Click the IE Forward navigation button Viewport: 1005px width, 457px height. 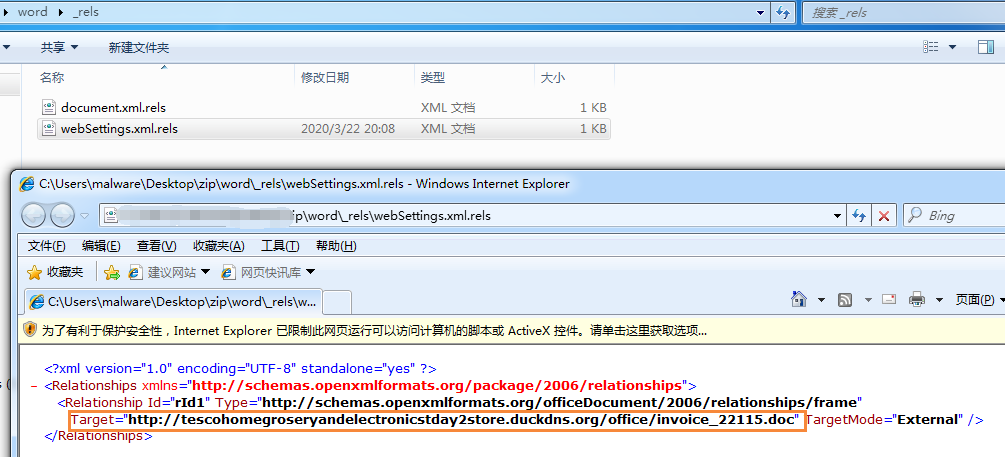[62, 215]
